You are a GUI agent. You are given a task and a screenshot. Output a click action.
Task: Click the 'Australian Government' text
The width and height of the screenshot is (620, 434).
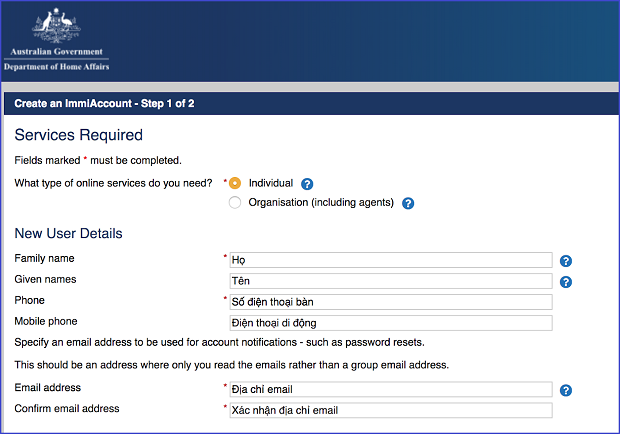click(57, 52)
